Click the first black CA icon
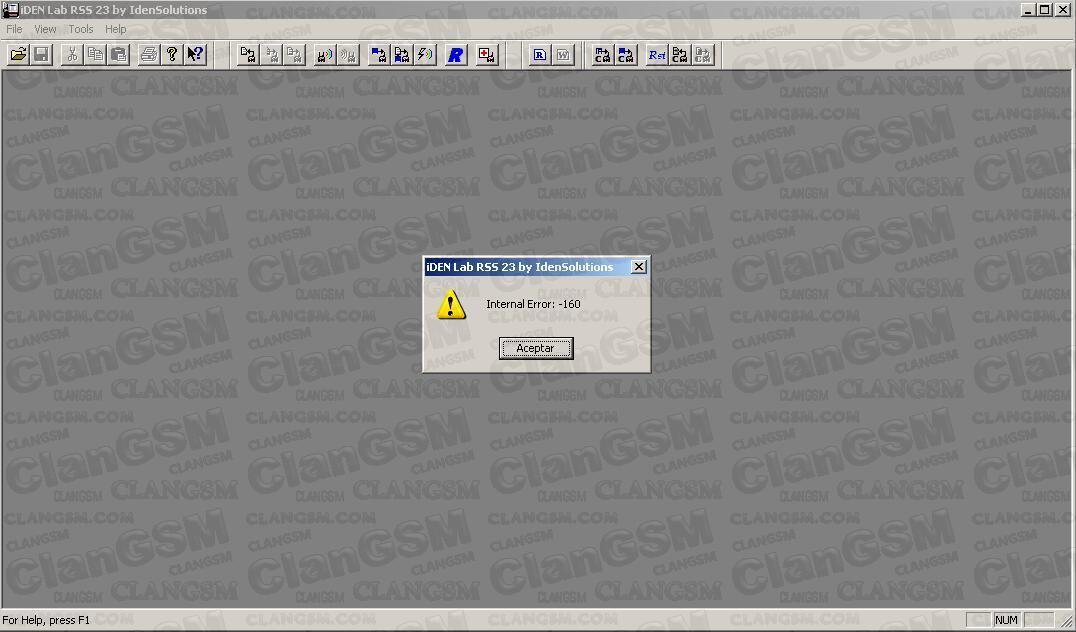Screen dimensions: 1076x632 coord(603,55)
